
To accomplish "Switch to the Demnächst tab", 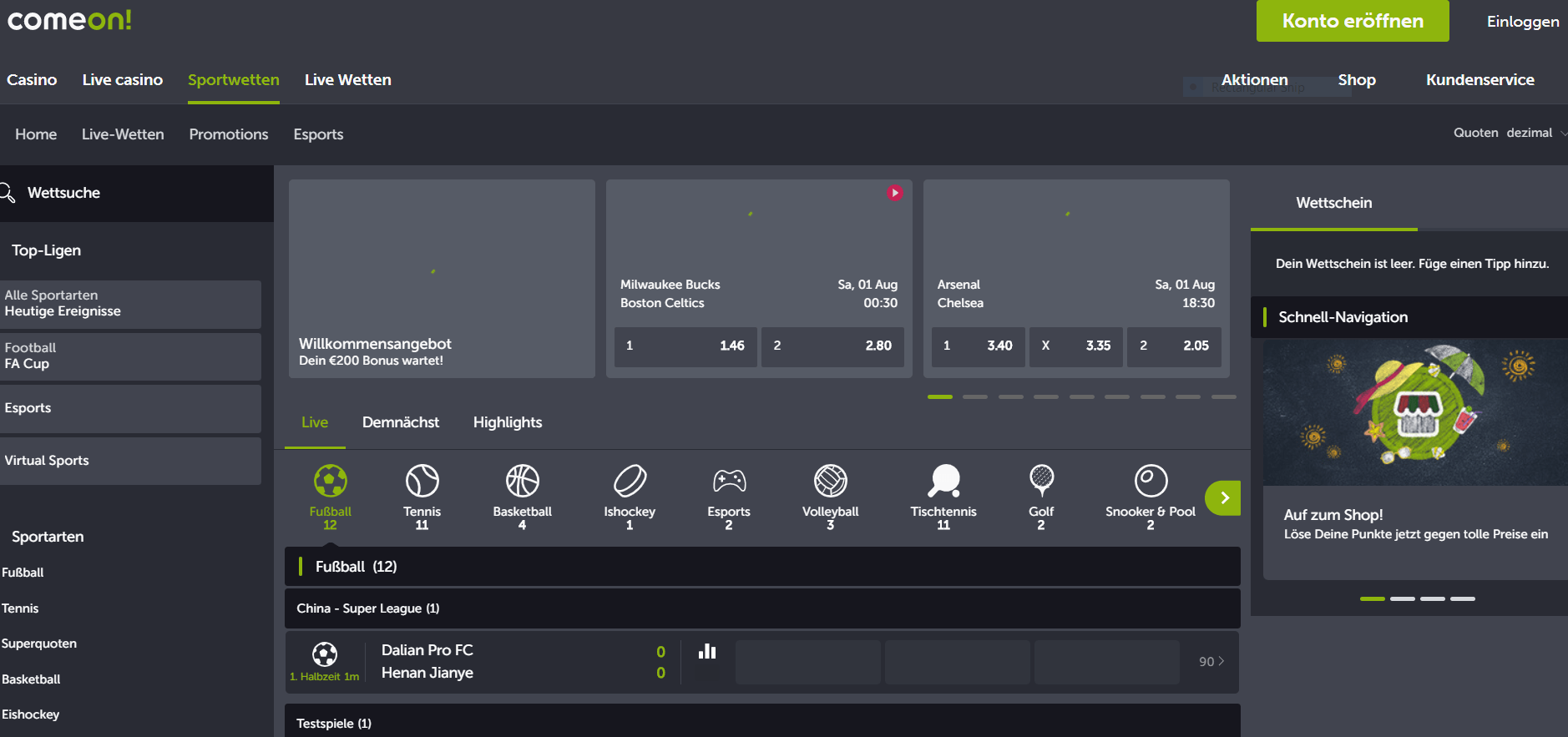I will pyautogui.click(x=401, y=422).
